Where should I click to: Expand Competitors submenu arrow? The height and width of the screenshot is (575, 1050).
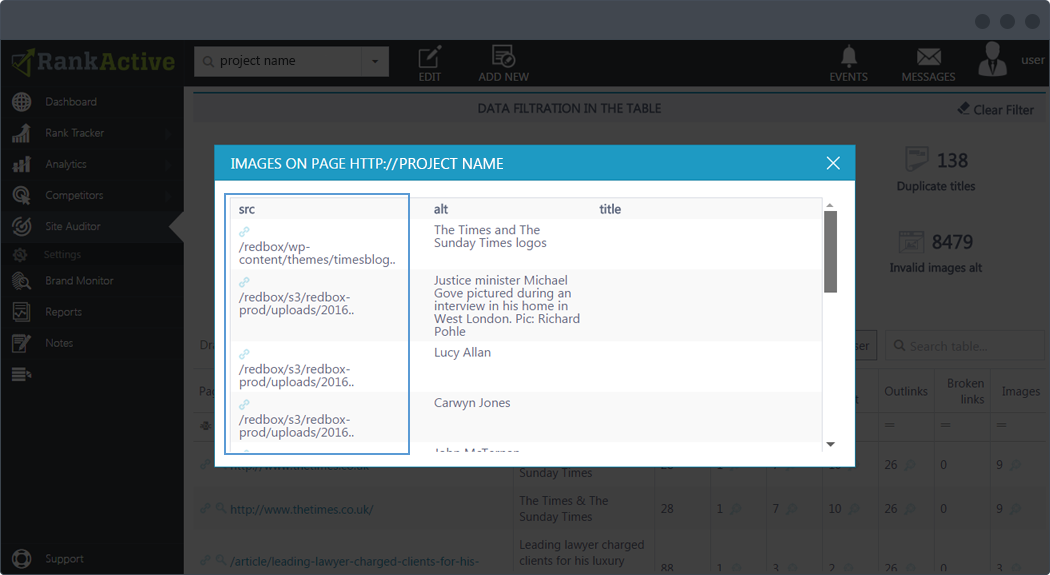coord(168,195)
